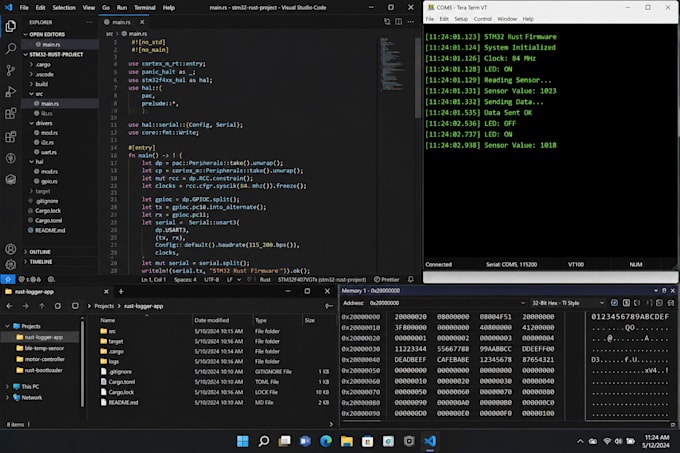The width and height of the screenshot is (680, 453).
Task: Open the Search view in VS Code activity bar
Action: (x=10, y=48)
